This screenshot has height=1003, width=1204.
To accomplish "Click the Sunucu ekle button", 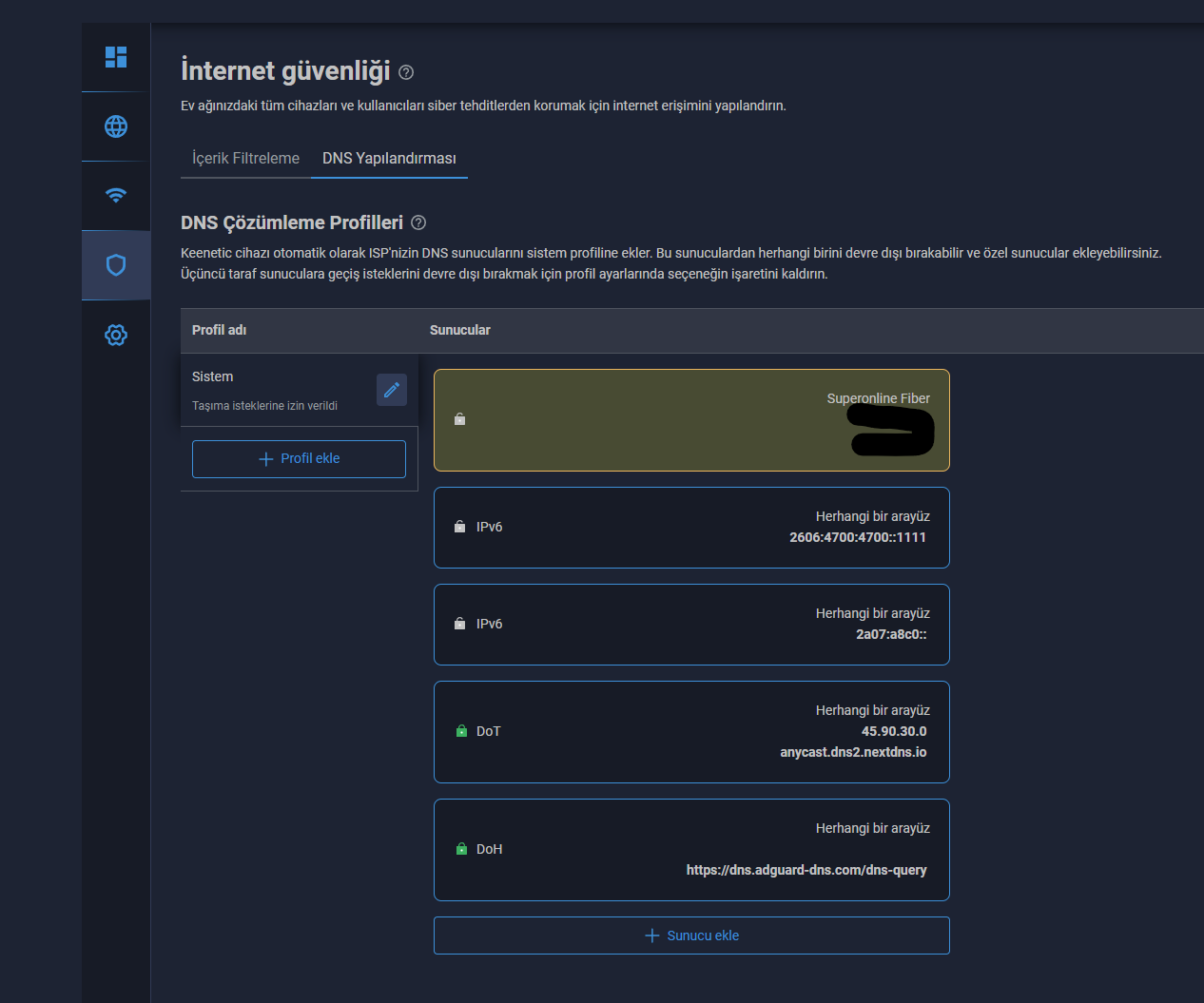I will coord(691,935).
